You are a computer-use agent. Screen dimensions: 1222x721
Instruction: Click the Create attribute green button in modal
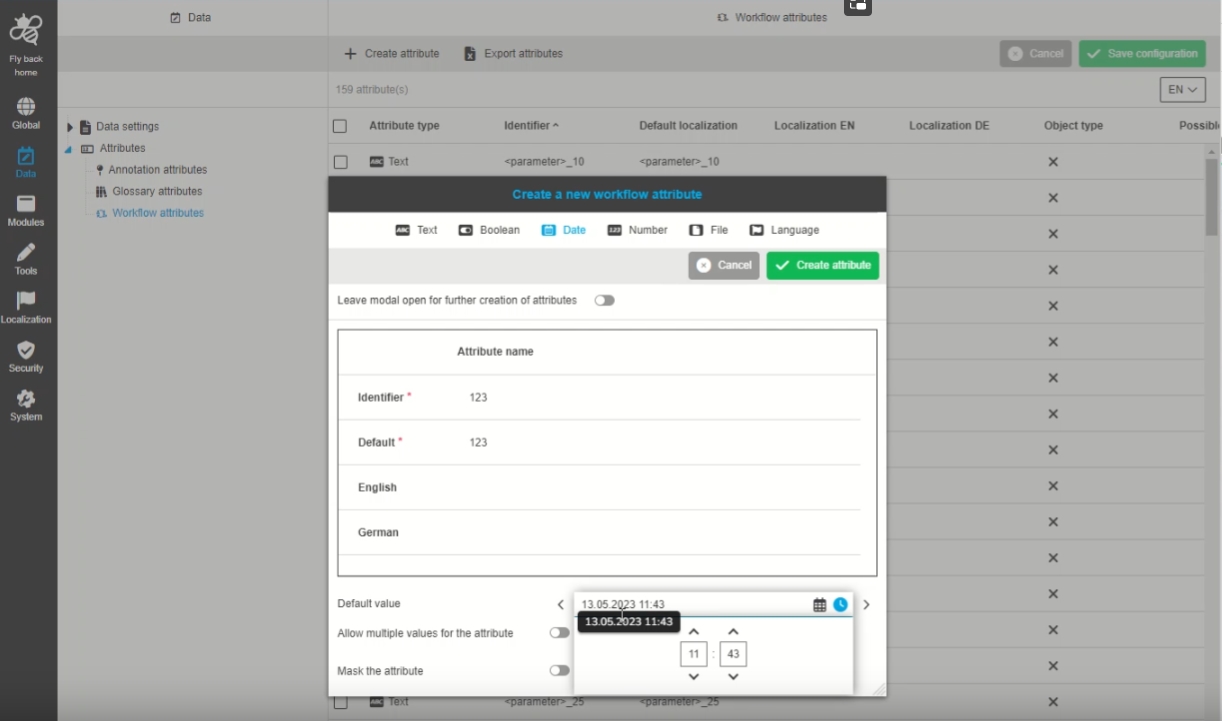[823, 265]
